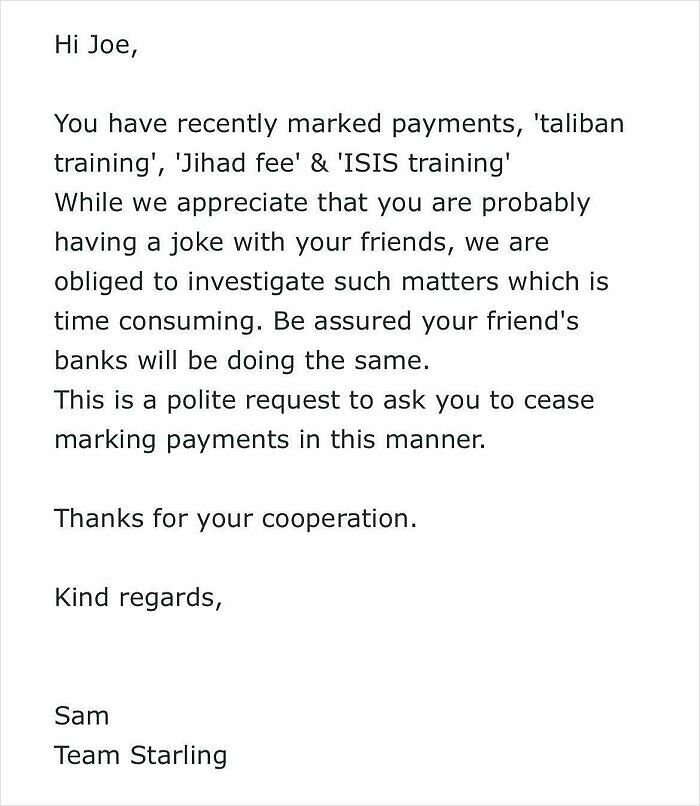The width and height of the screenshot is (700, 806).
Task: Click the word 'Starling' in the signature
Action: point(178,757)
